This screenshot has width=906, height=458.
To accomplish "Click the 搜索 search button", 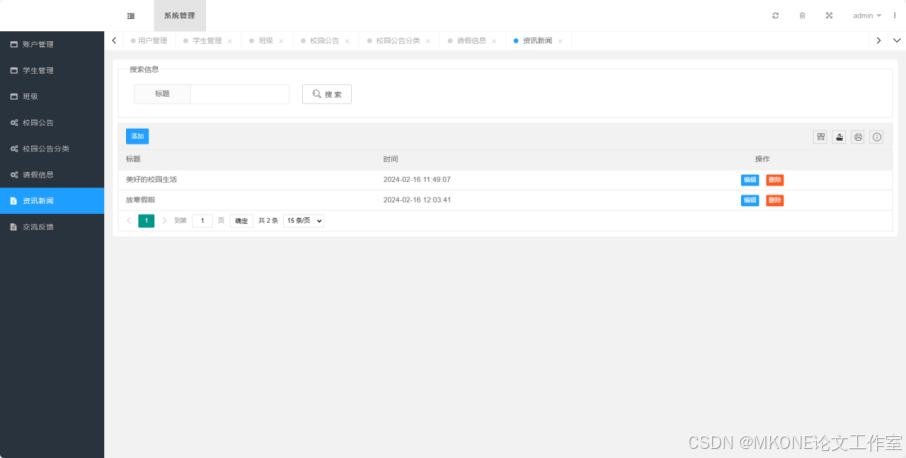I will (327, 94).
